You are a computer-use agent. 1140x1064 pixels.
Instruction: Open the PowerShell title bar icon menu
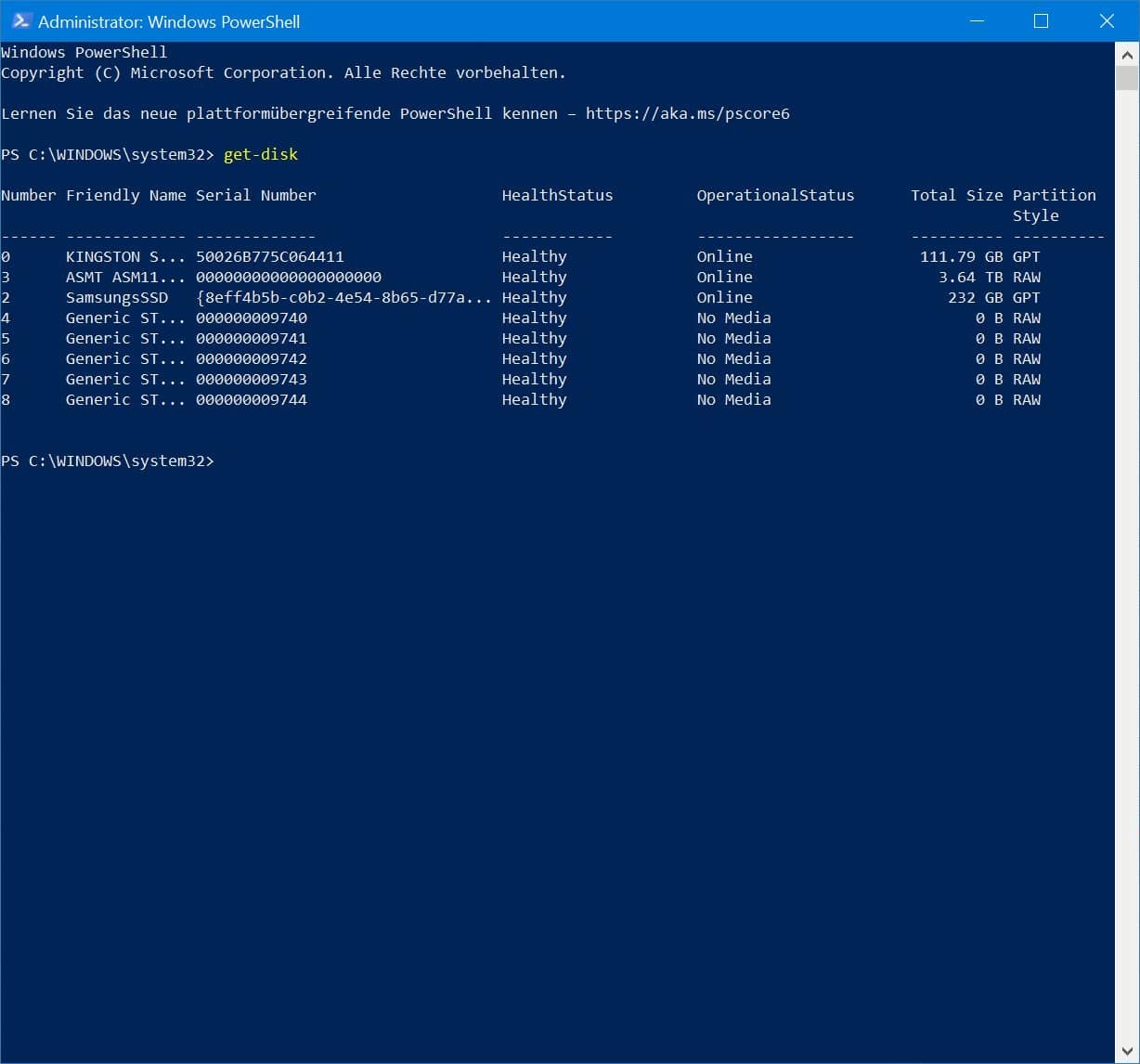pos(21,20)
